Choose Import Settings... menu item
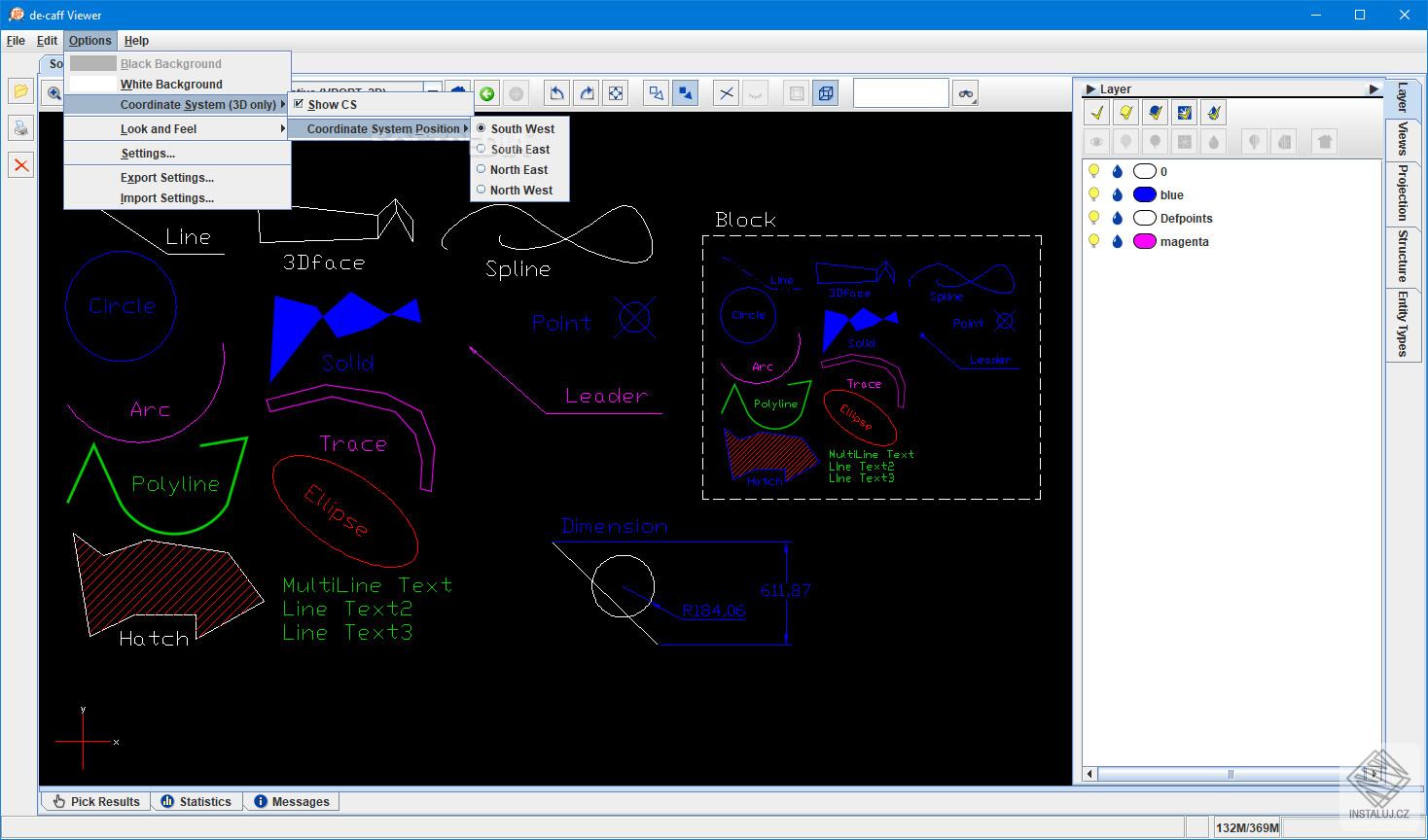 coord(177,198)
